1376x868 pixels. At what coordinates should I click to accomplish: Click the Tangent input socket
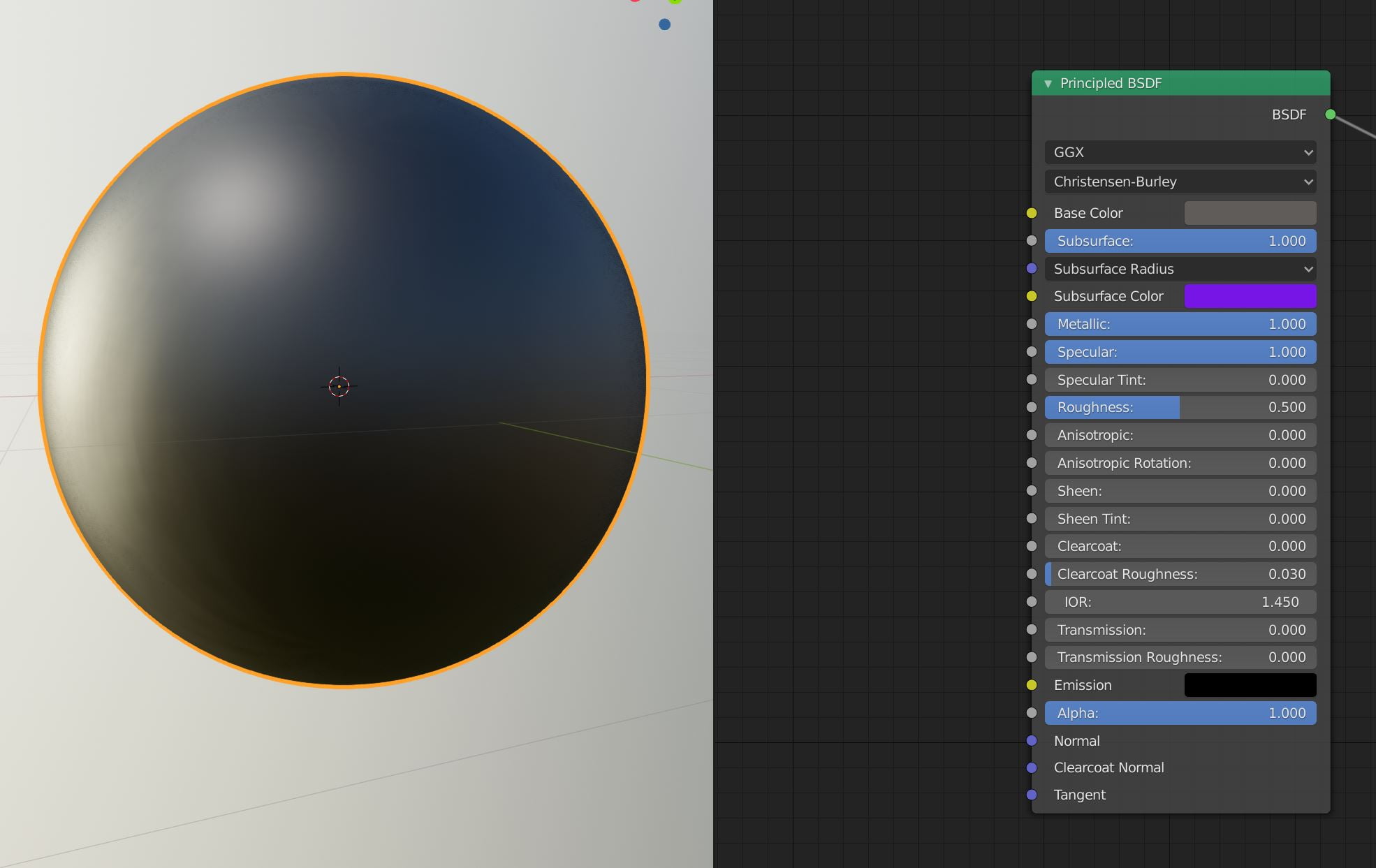pyautogui.click(x=1032, y=795)
